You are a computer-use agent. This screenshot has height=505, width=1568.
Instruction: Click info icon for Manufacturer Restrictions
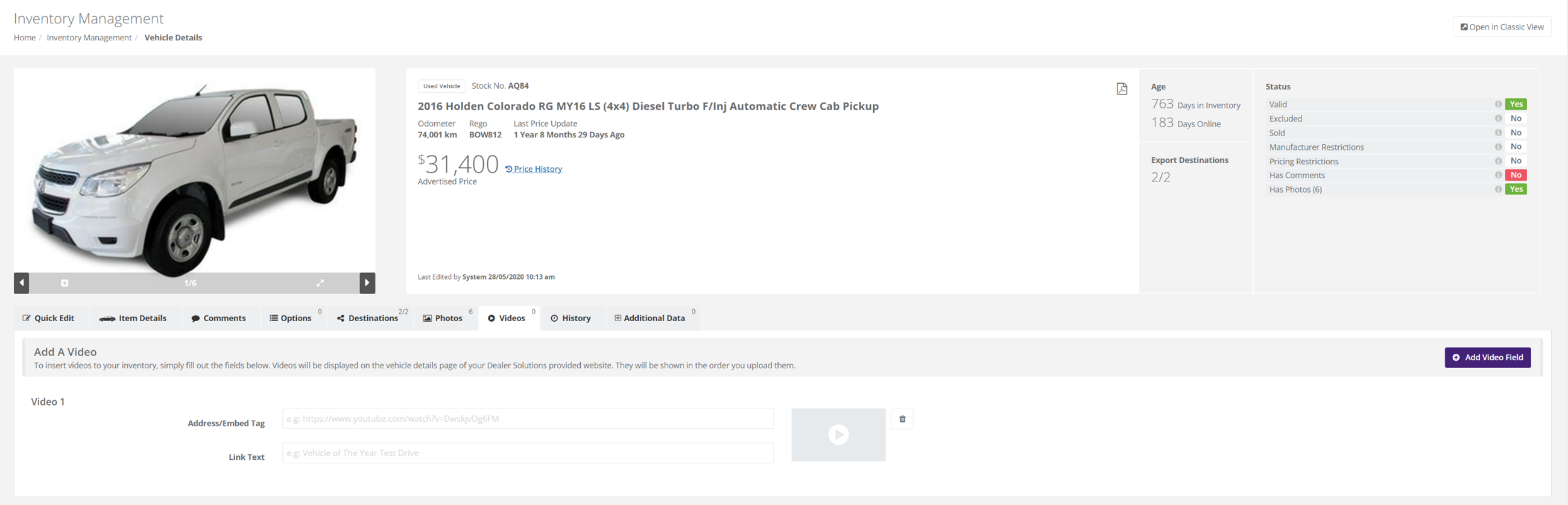point(1498,146)
